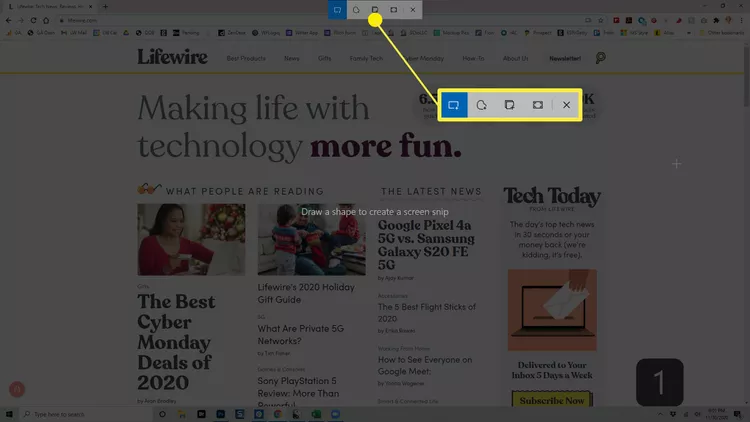750x422 pixels.
Task: Click author link by Tim Fisher
Action: 274,353
